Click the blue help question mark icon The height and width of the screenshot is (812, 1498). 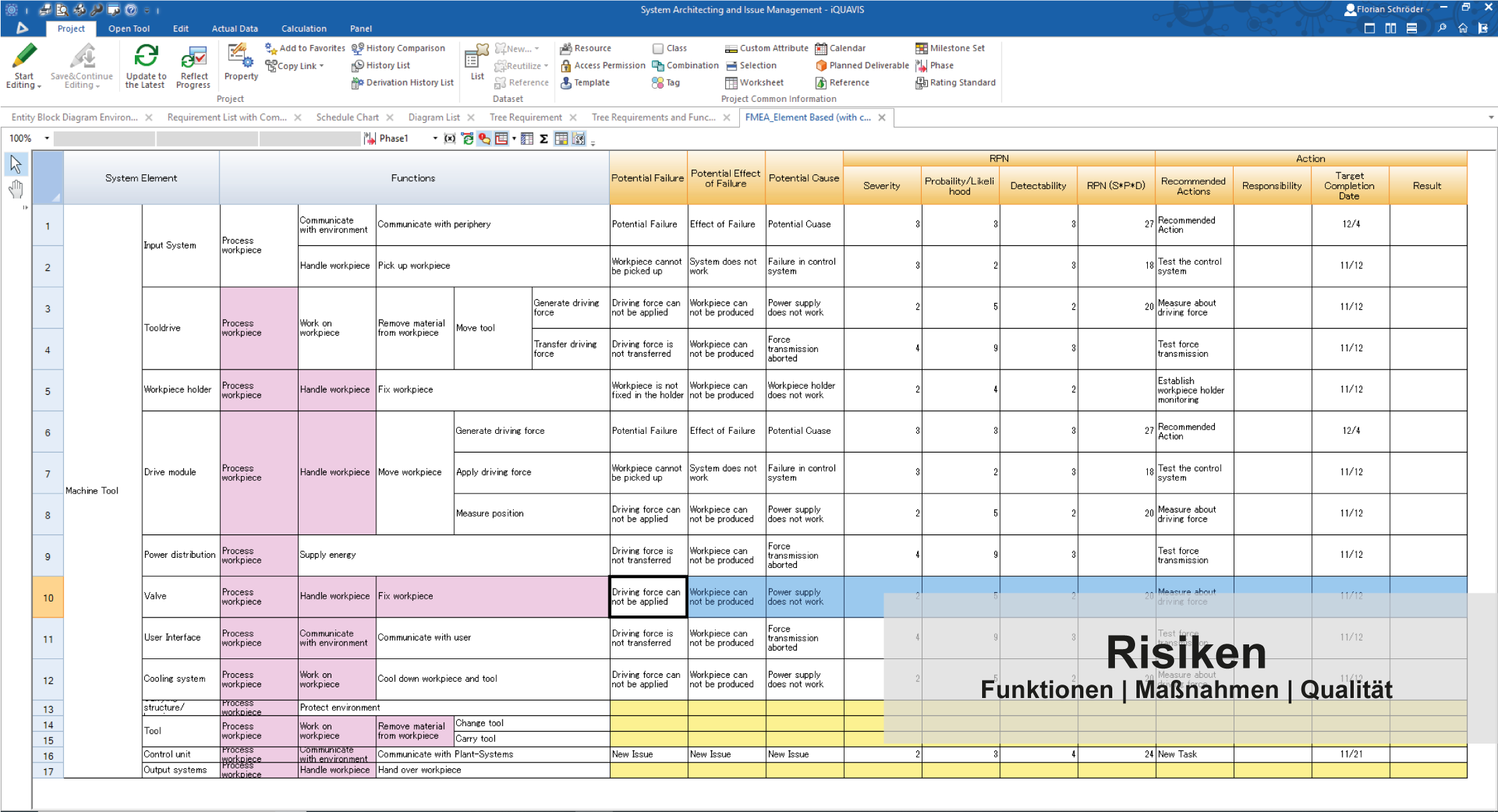point(131,9)
